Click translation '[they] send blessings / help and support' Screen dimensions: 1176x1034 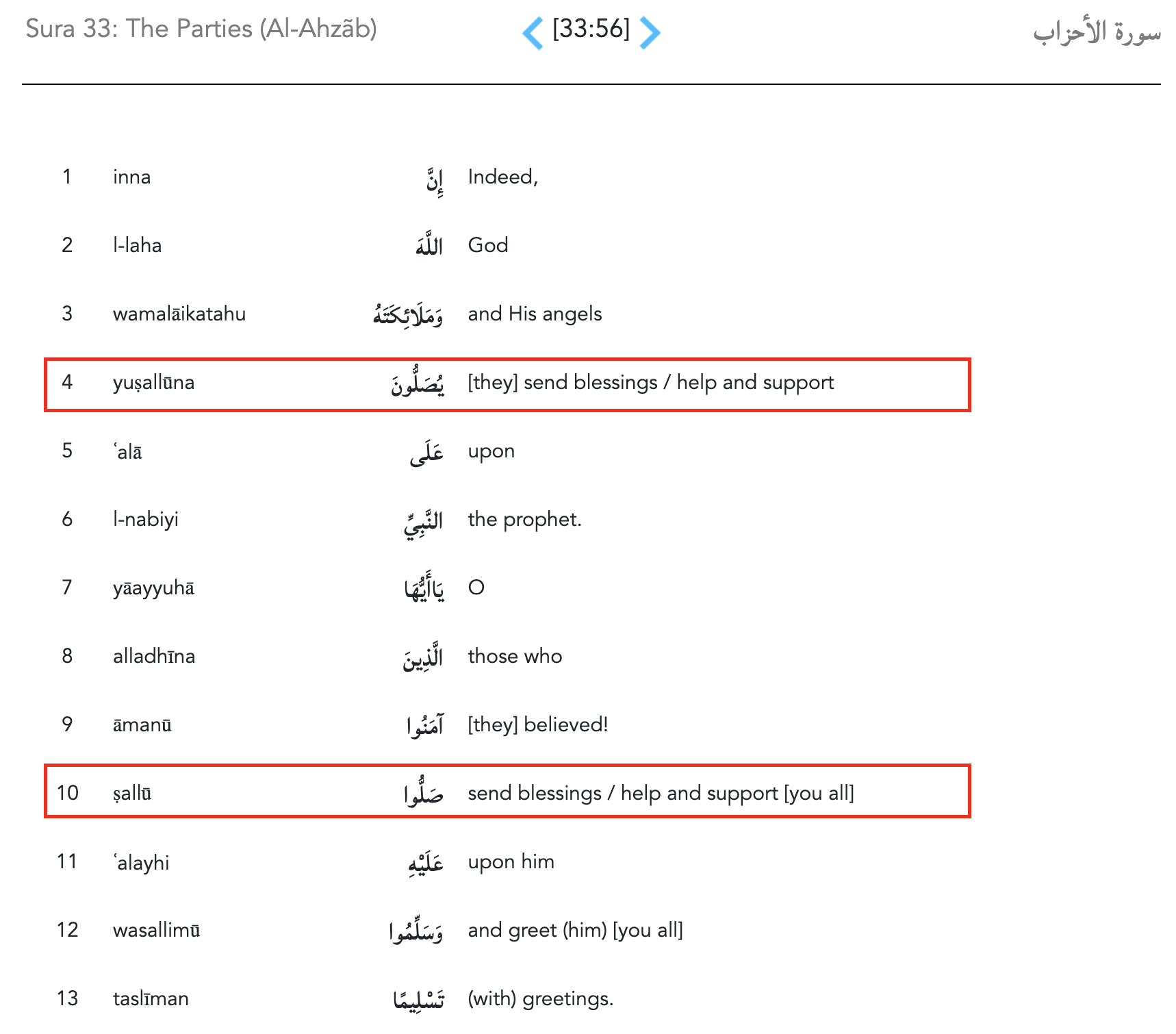point(650,383)
